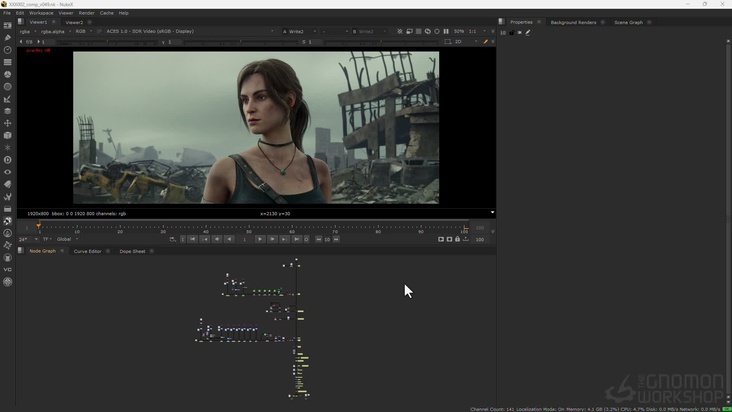This screenshot has height=412, width=732.
Task: Toggle the viewer clipping warning icon
Action: [x=400, y=31]
